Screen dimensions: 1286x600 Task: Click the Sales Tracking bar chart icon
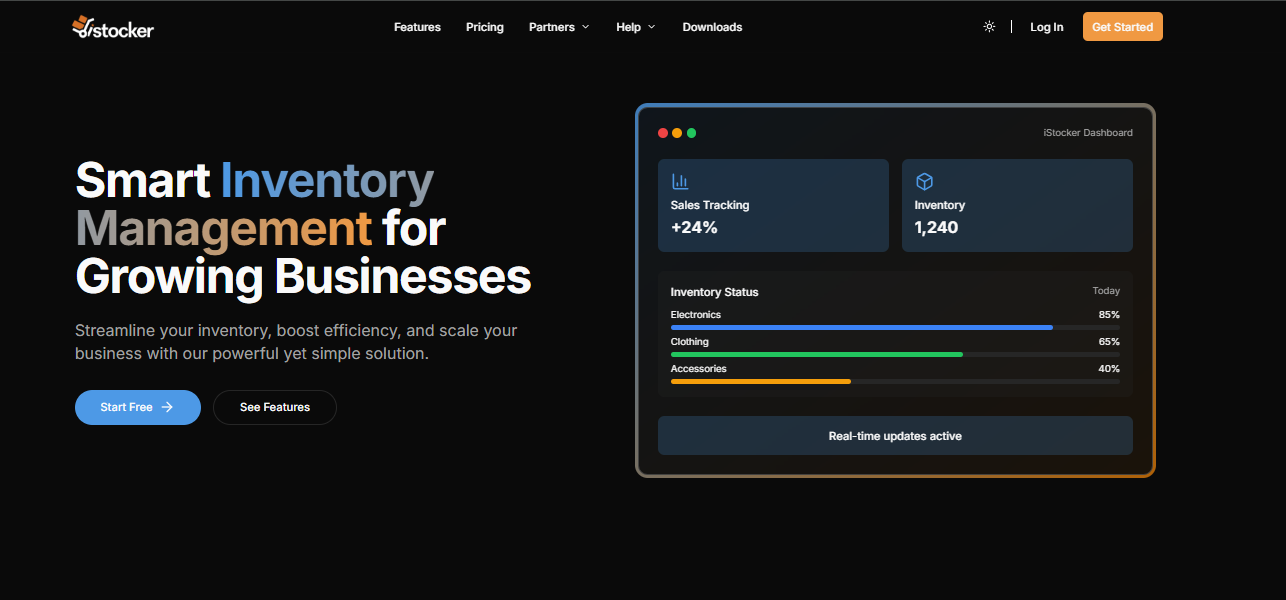680,181
